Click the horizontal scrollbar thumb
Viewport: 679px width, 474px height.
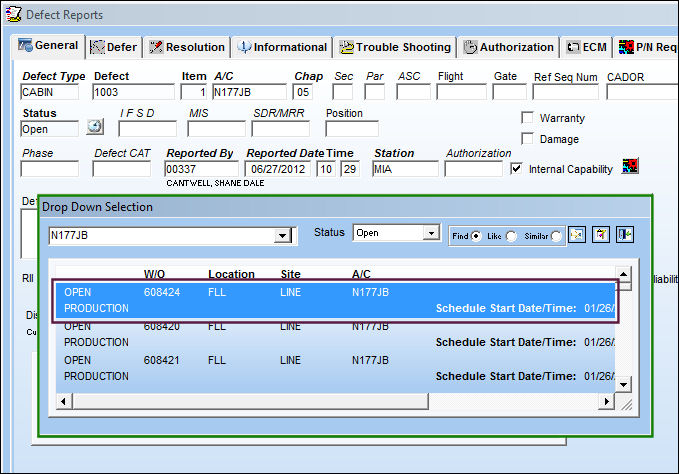[x=251, y=401]
